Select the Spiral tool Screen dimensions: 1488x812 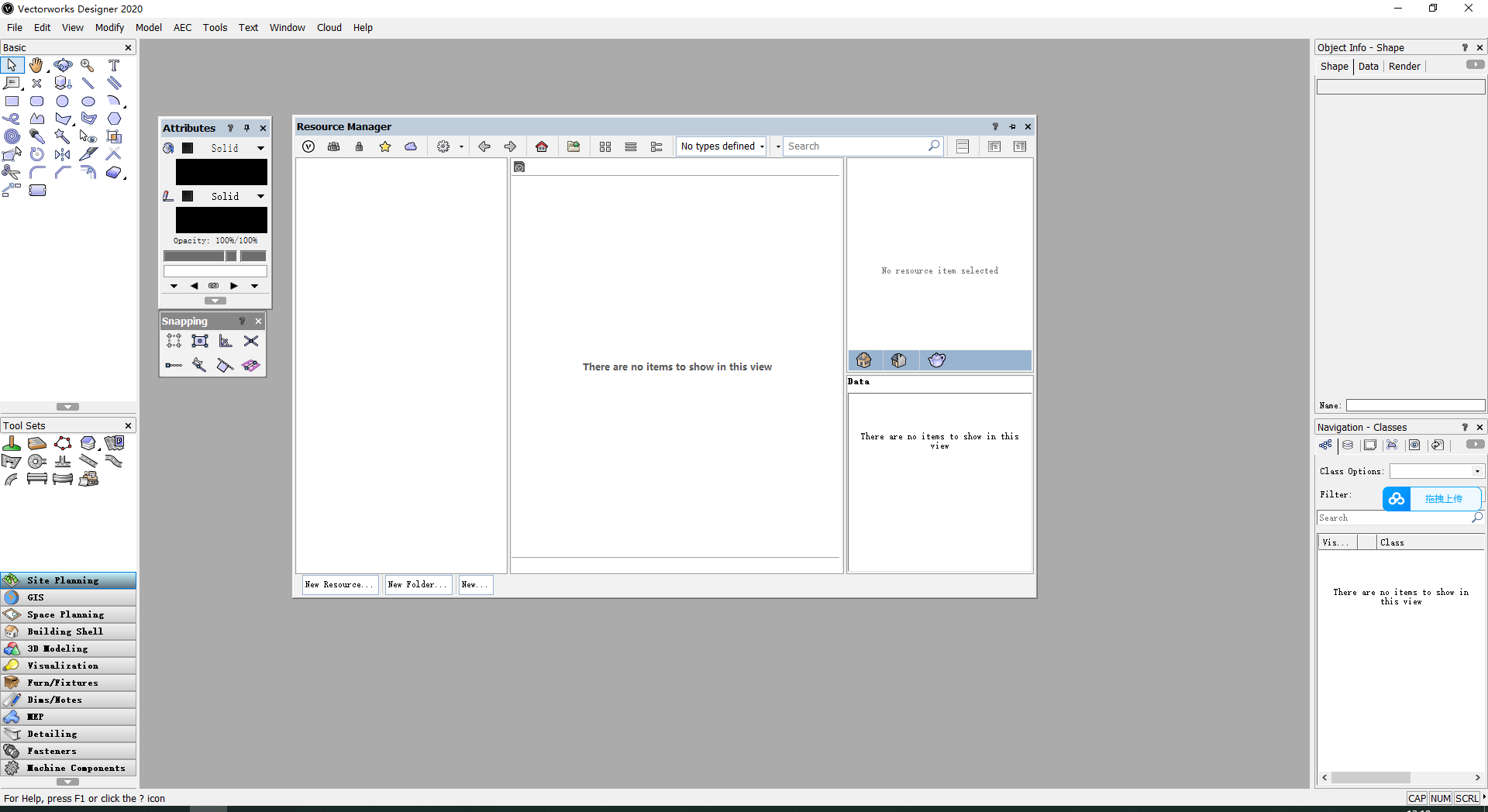tap(12, 136)
